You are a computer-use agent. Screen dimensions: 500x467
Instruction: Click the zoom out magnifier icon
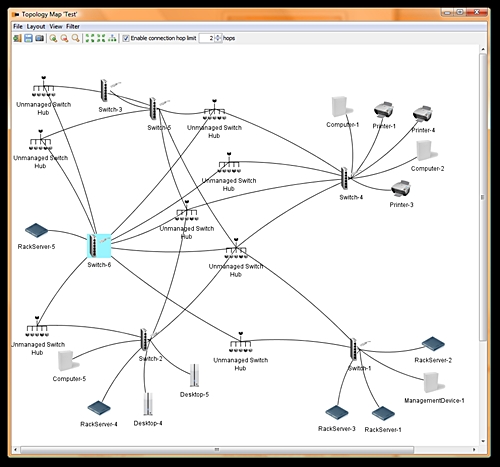(64, 38)
